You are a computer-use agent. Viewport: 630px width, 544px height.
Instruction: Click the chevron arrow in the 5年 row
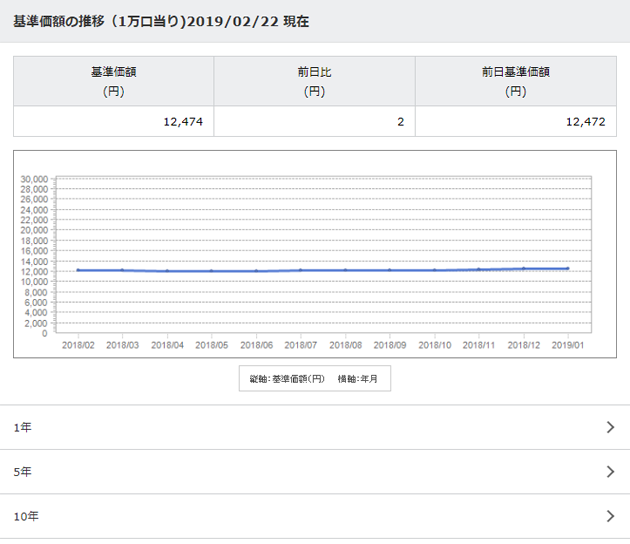coord(610,472)
